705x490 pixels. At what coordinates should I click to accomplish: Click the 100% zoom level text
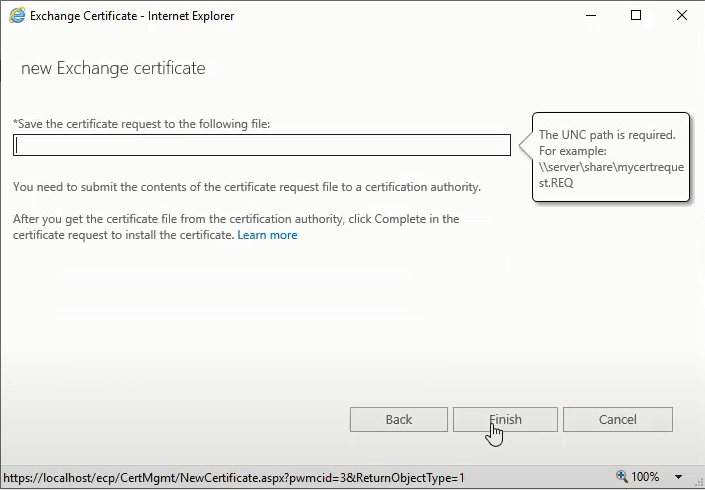pos(645,477)
